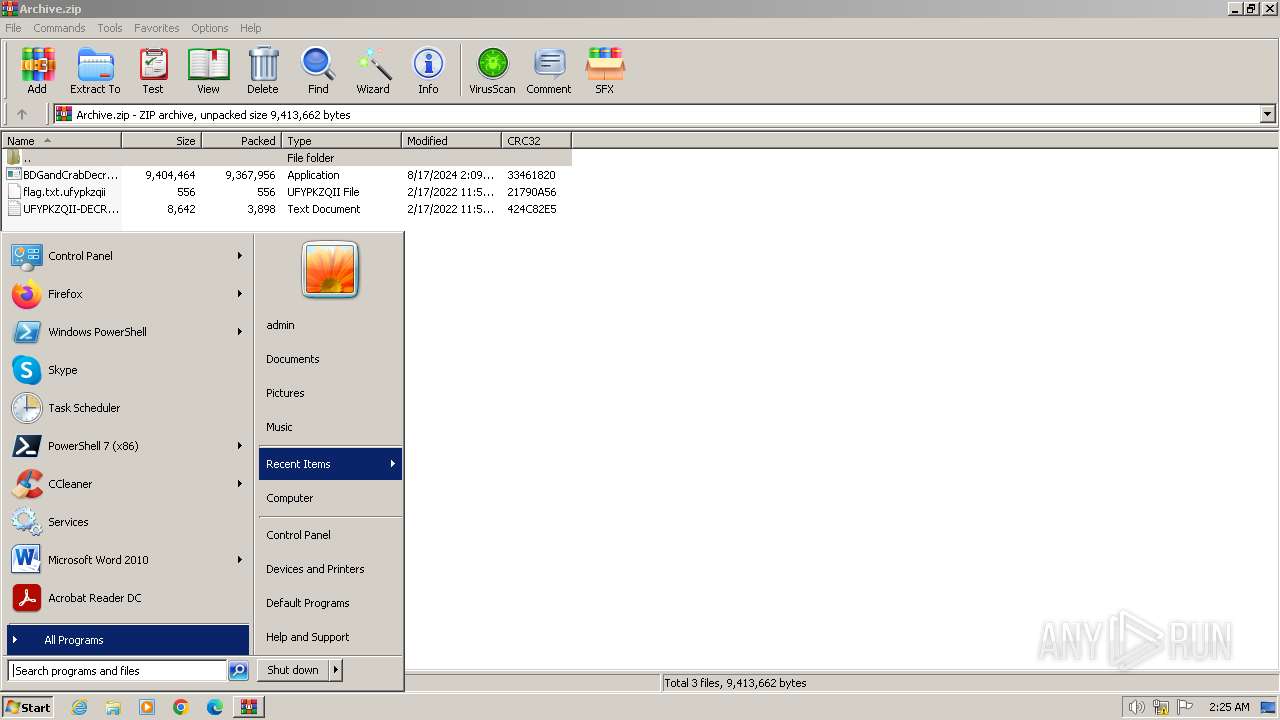Open the Find magnifier tool

(x=318, y=70)
